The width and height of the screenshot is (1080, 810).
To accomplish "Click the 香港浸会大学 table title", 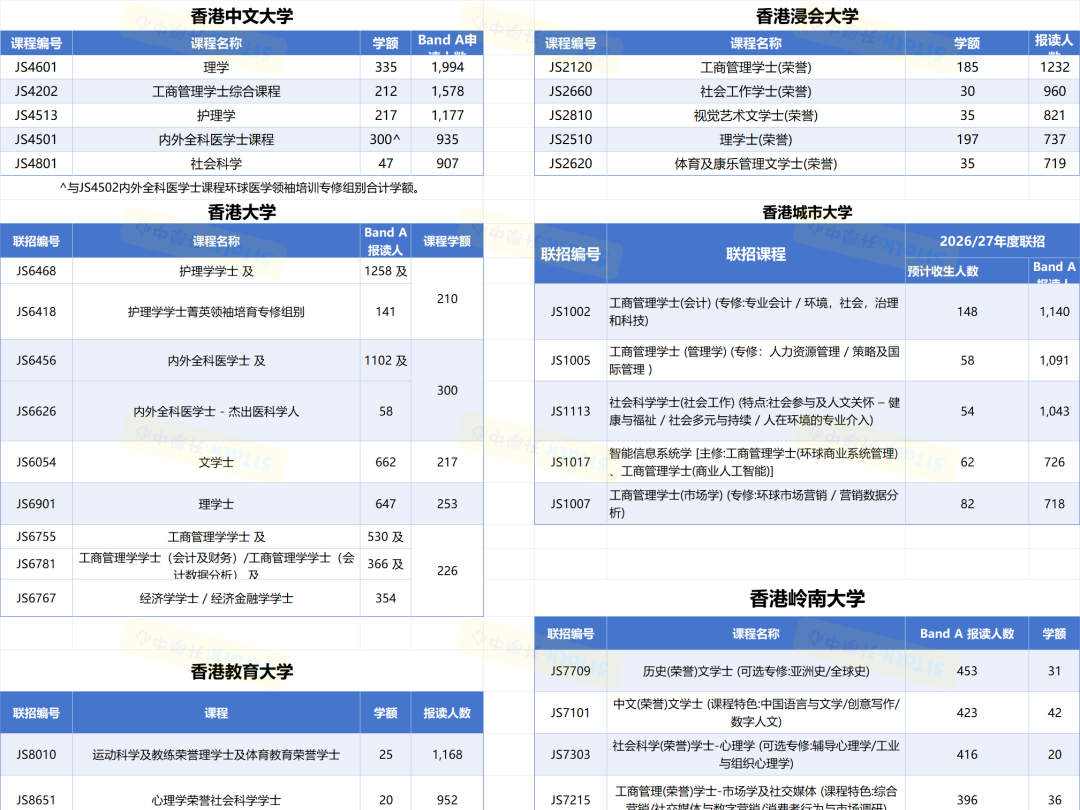I will [x=807, y=15].
